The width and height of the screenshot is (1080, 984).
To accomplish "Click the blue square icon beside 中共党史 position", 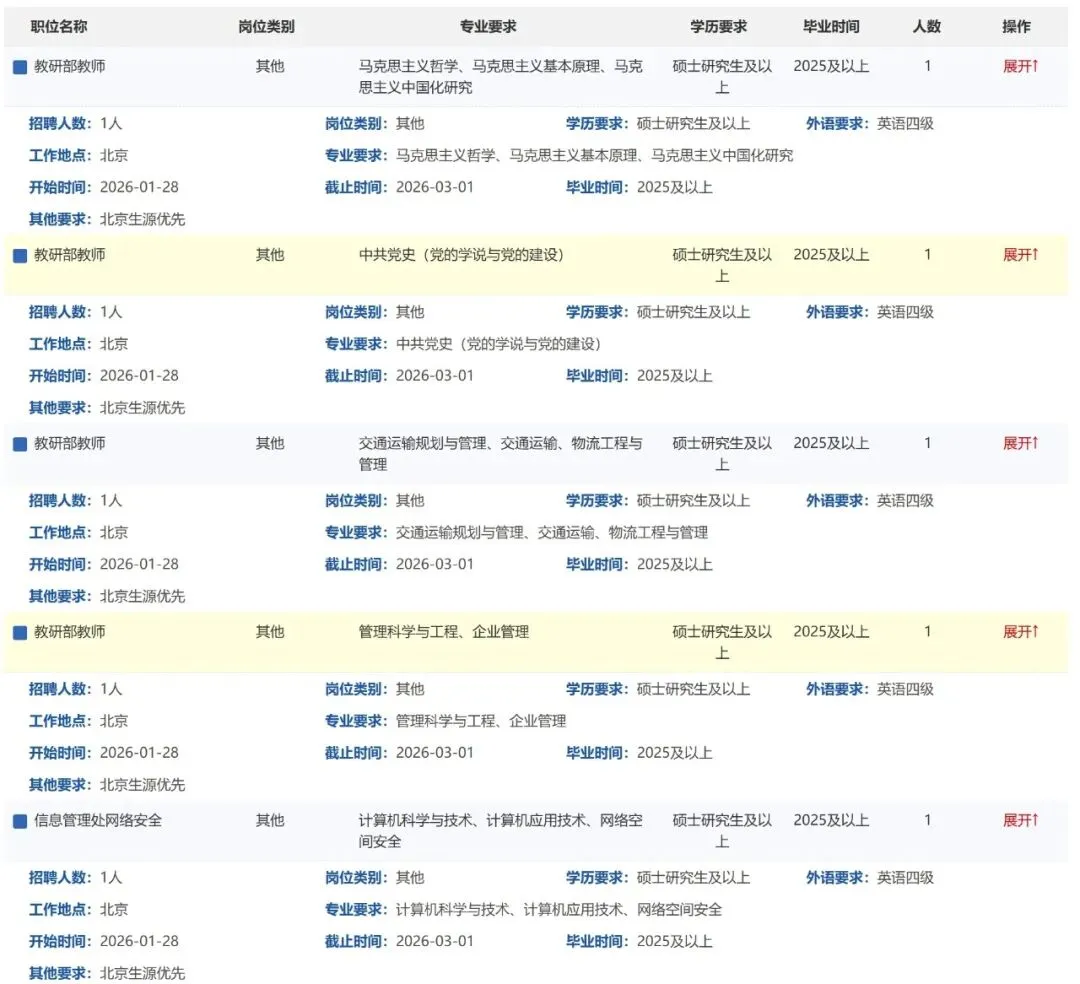I will click(x=20, y=255).
